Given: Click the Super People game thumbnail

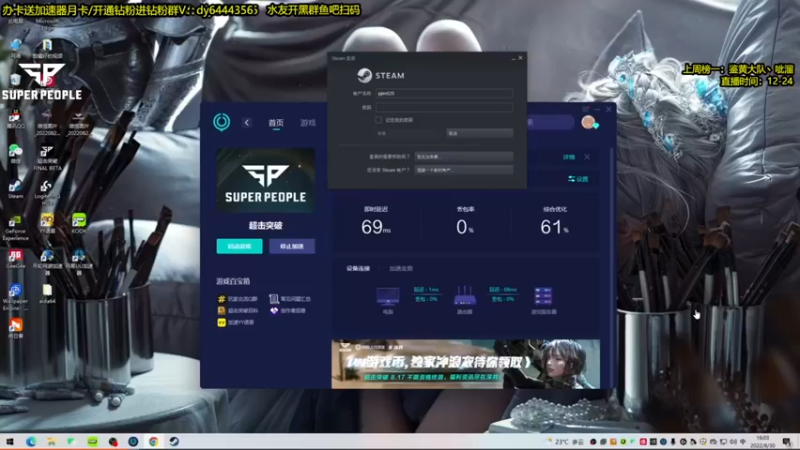Looking at the screenshot, I should coord(266,180).
